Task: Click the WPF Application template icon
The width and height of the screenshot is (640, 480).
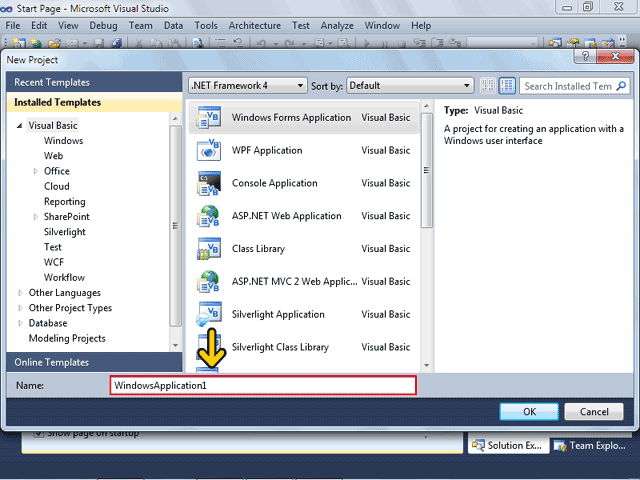Action: pos(208,151)
